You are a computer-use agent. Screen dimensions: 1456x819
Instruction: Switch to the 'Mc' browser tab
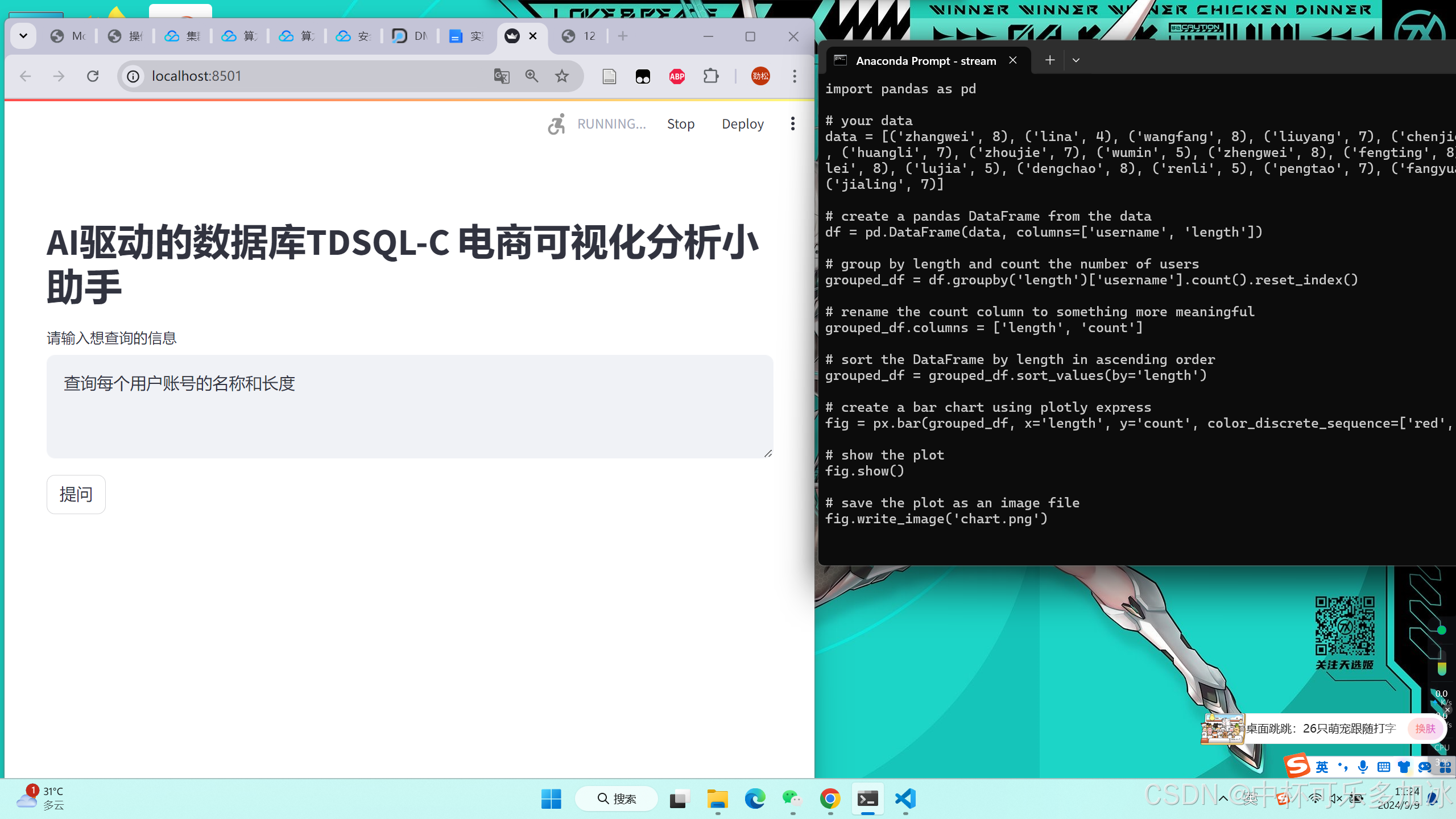click(68, 36)
